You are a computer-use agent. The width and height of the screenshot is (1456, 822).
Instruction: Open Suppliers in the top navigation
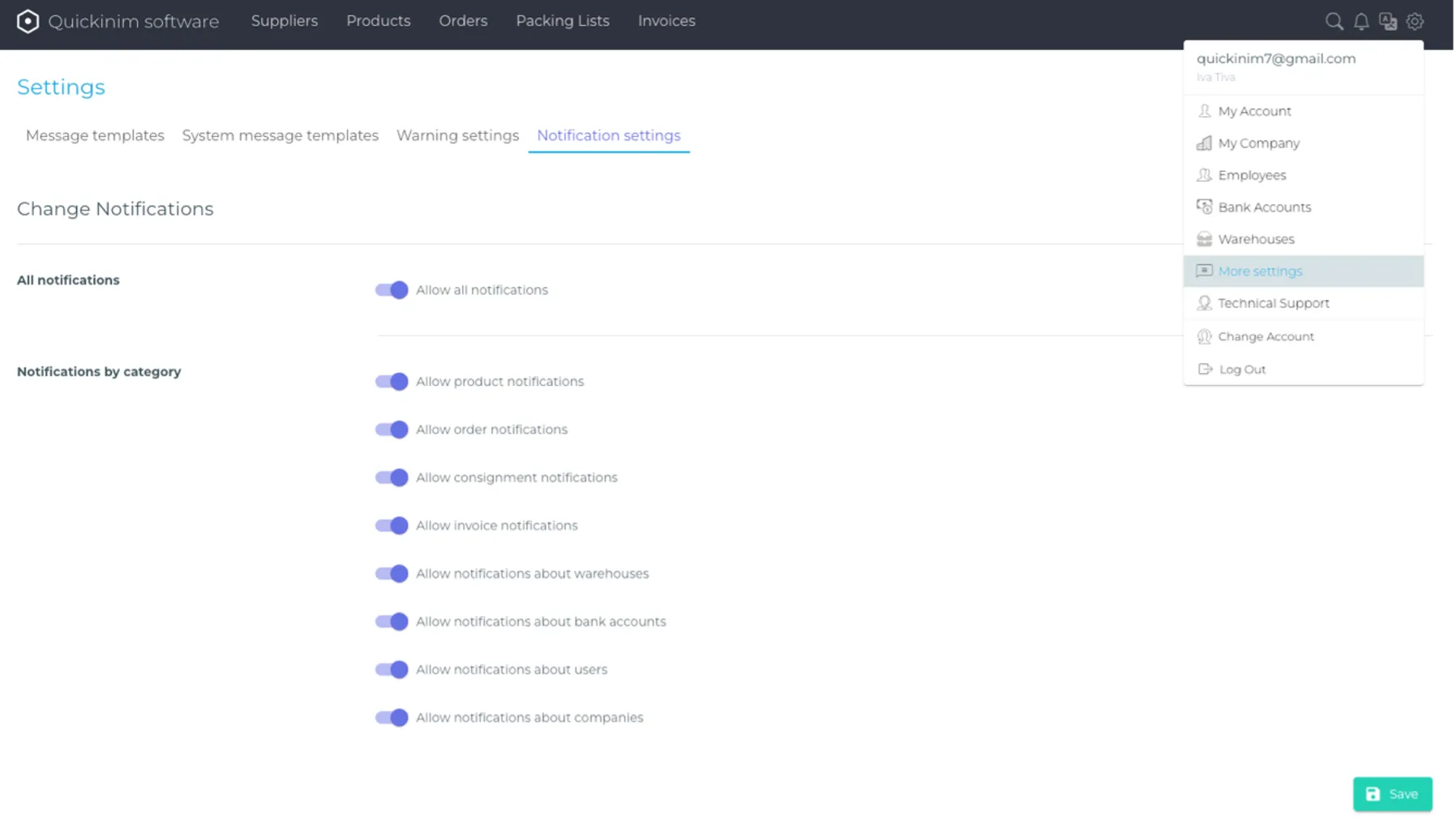click(284, 21)
